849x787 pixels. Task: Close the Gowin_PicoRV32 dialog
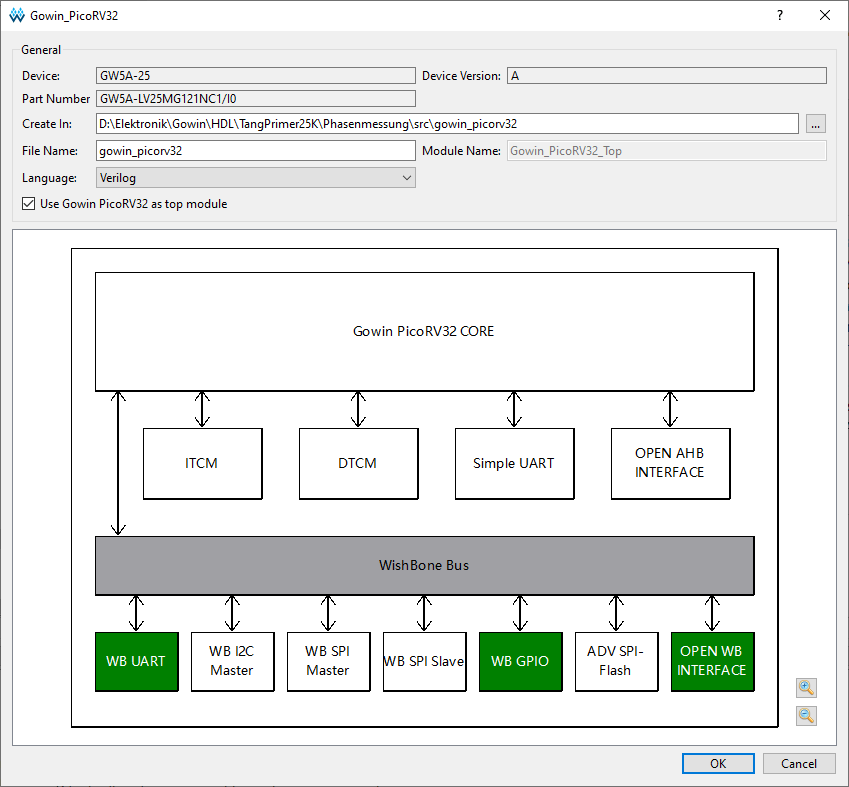pos(825,15)
